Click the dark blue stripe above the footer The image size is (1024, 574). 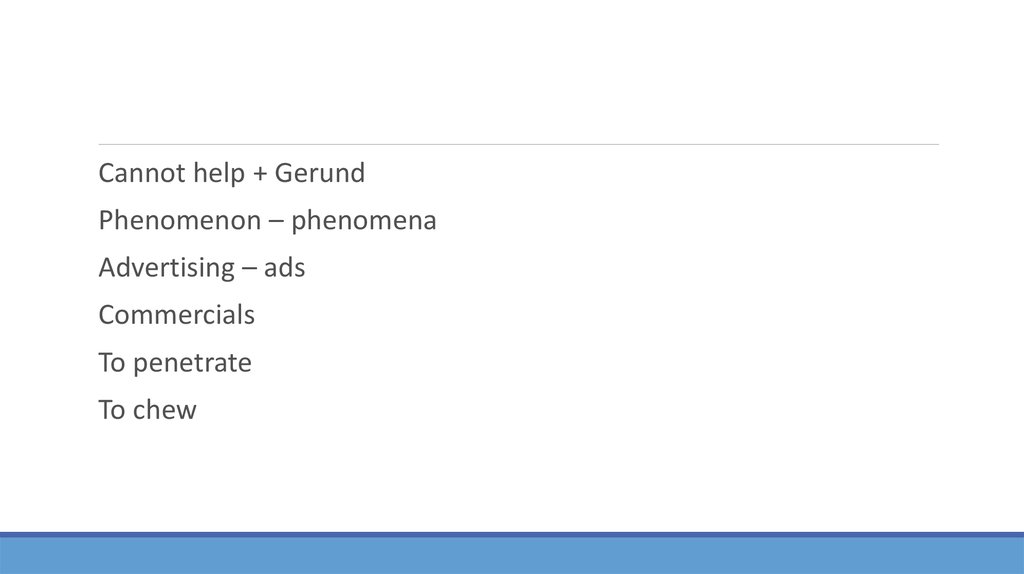pos(512,535)
